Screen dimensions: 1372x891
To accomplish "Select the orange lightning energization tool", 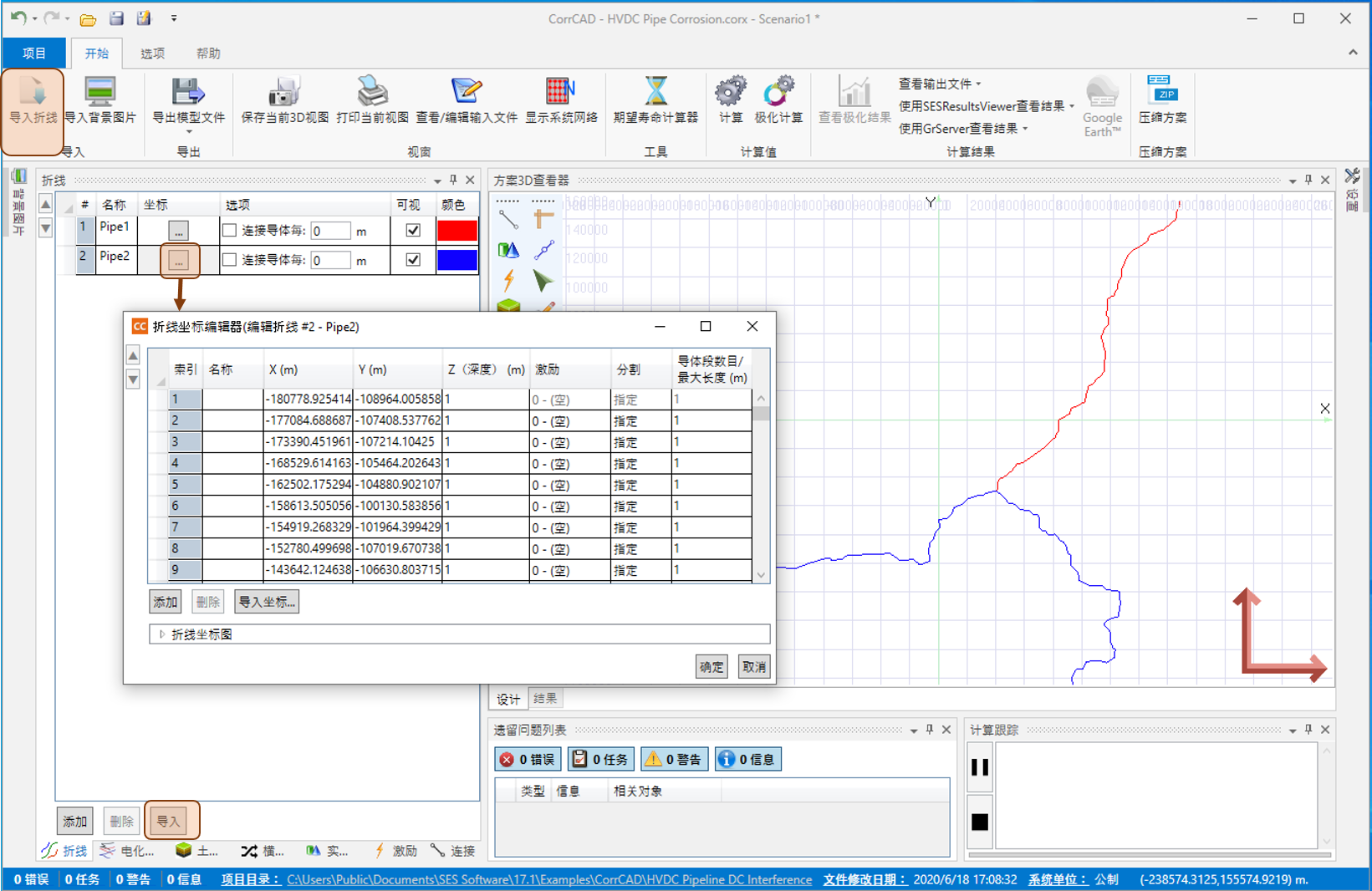I will (508, 280).
